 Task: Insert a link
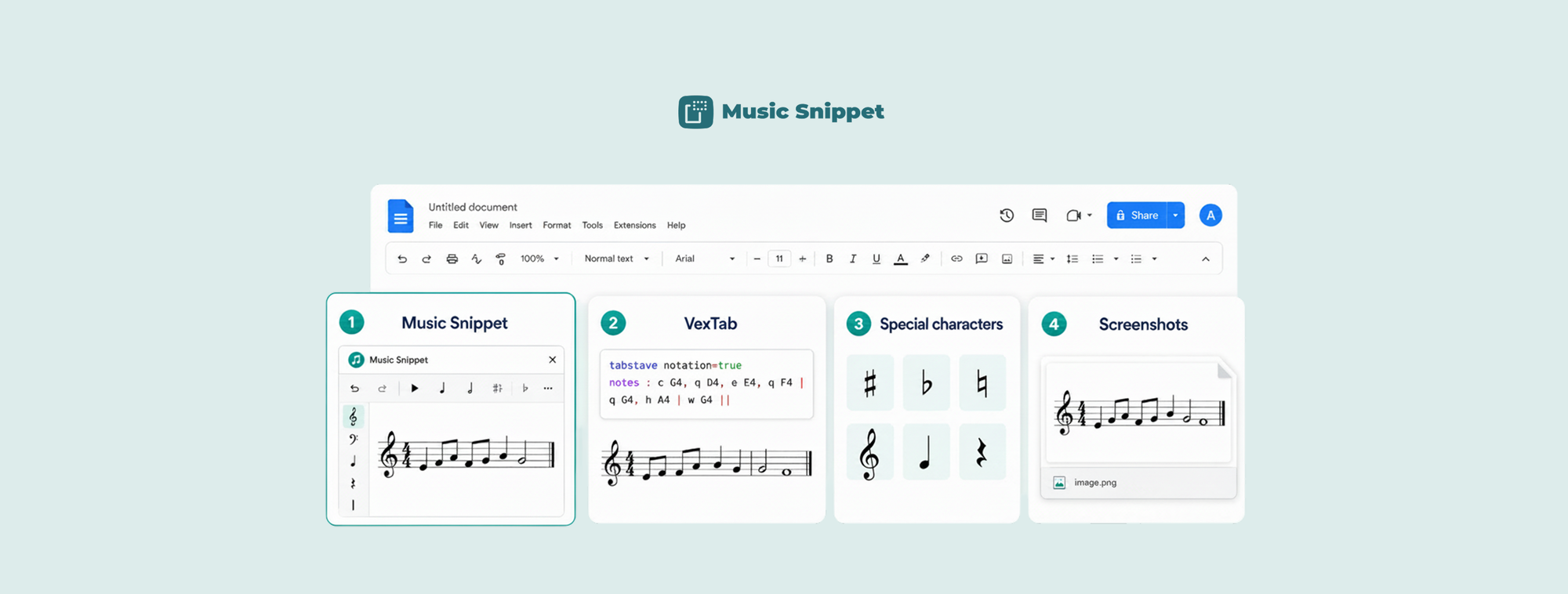pyautogui.click(x=956, y=259)
